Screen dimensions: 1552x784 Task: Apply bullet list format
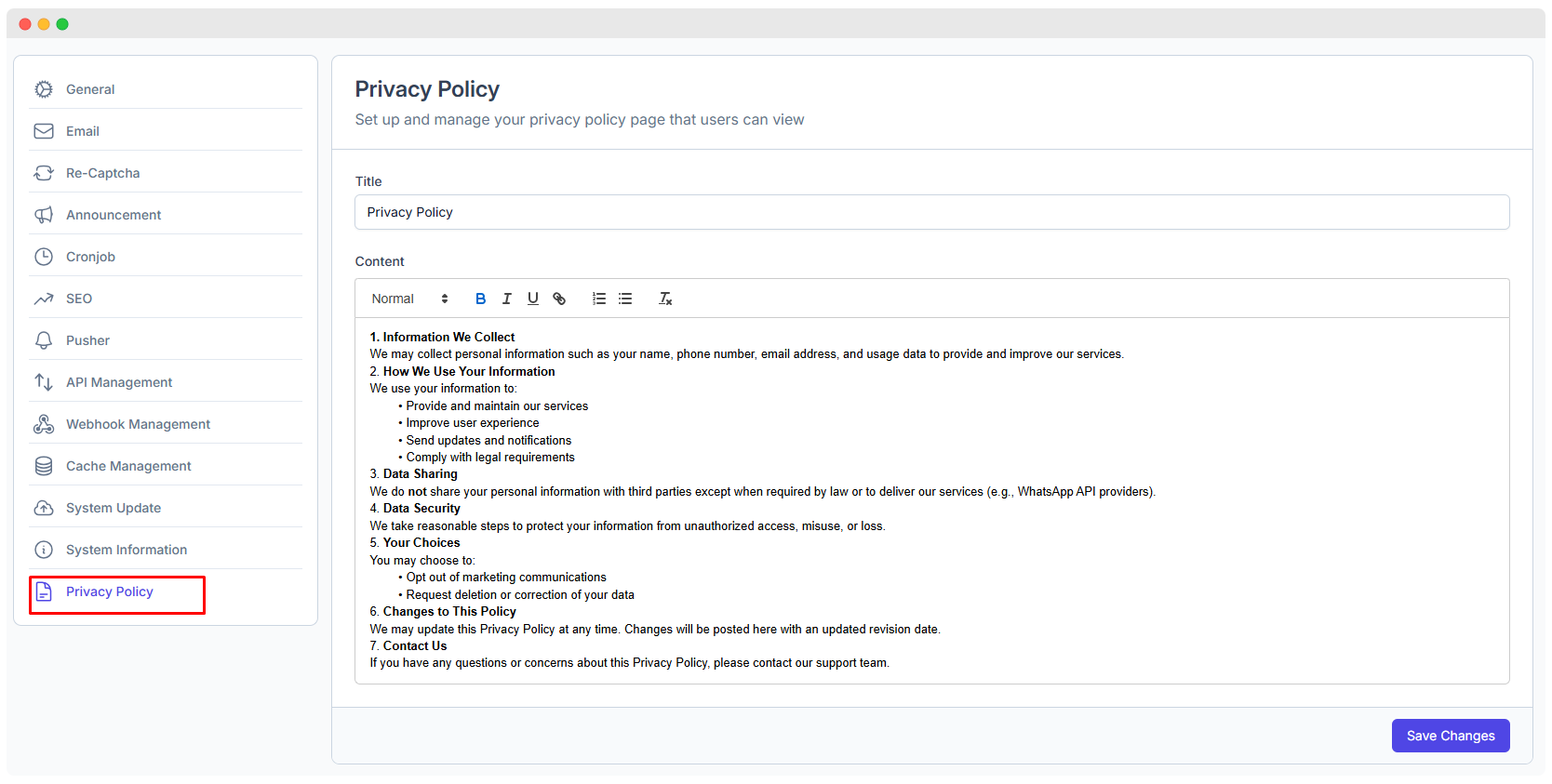625,299
